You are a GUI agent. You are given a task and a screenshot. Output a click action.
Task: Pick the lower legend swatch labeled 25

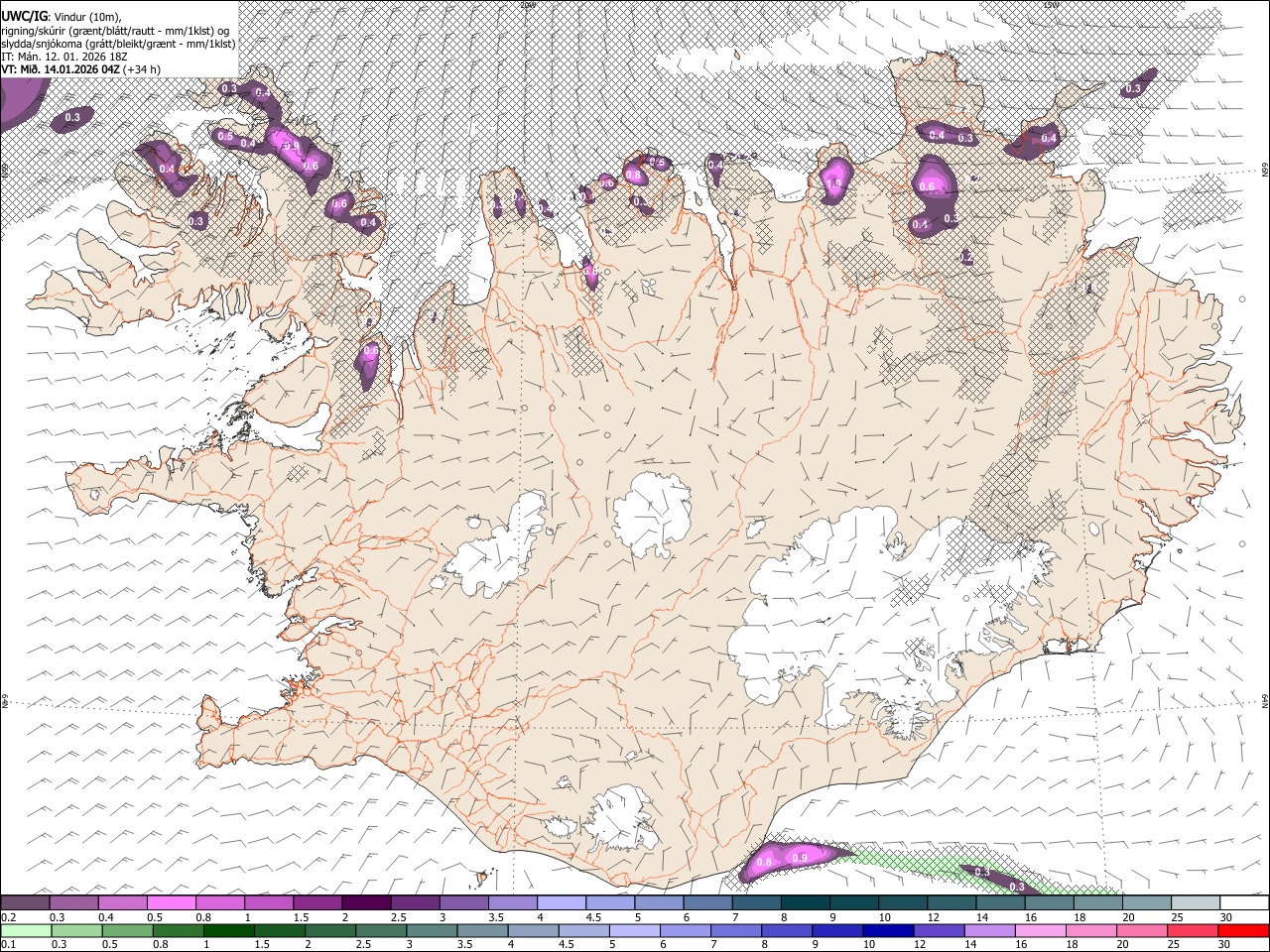tap(1192, 931)
